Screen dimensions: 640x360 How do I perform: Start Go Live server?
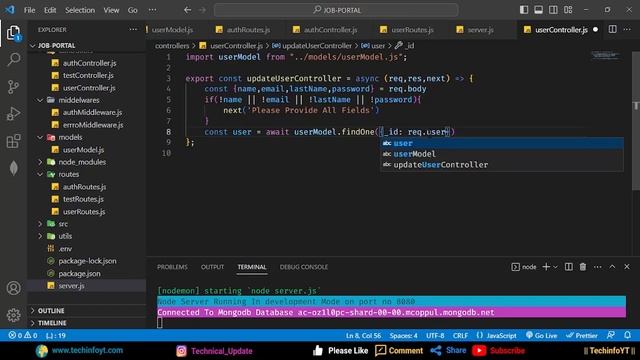[x=541, y=336]
